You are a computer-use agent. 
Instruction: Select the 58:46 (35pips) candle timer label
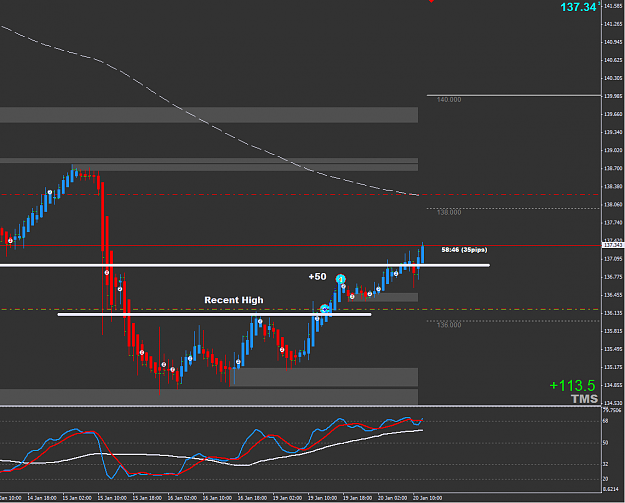click(x=464, y=250)
